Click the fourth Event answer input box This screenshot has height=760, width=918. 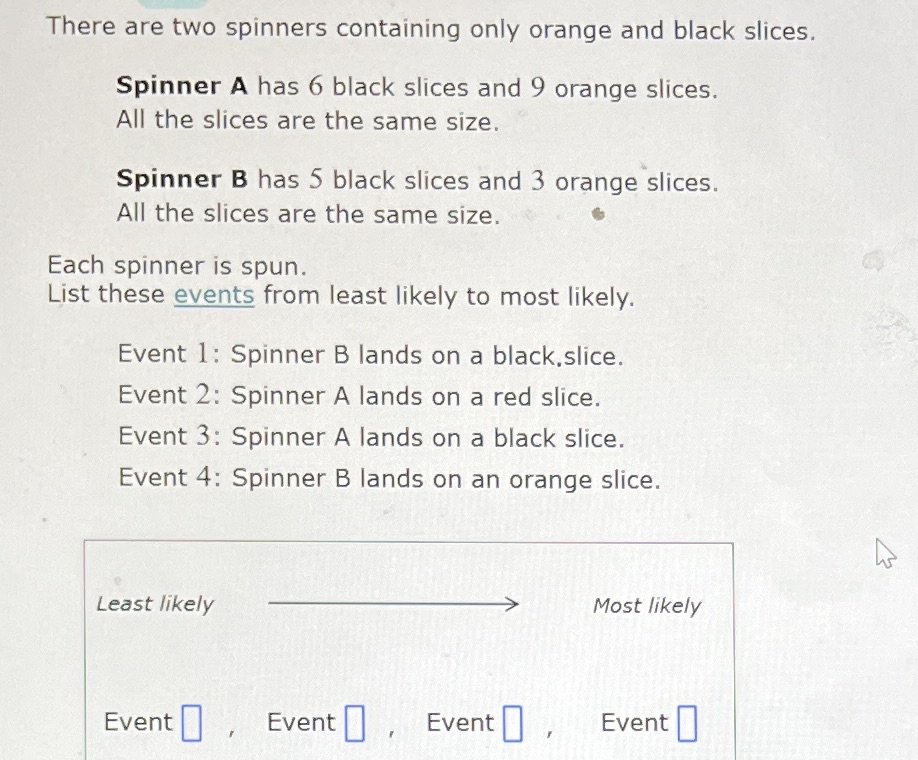coord(687,722)
